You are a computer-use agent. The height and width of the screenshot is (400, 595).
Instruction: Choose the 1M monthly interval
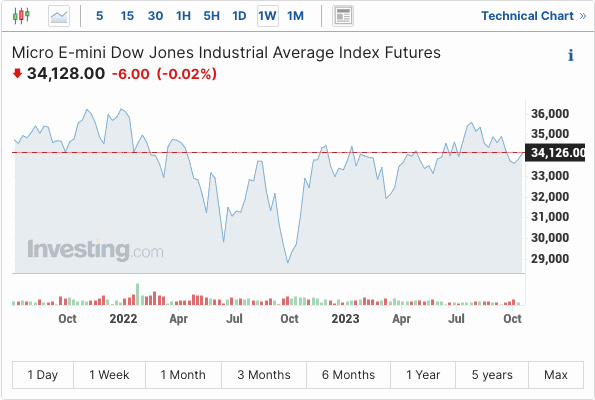[x=296, y=16]
